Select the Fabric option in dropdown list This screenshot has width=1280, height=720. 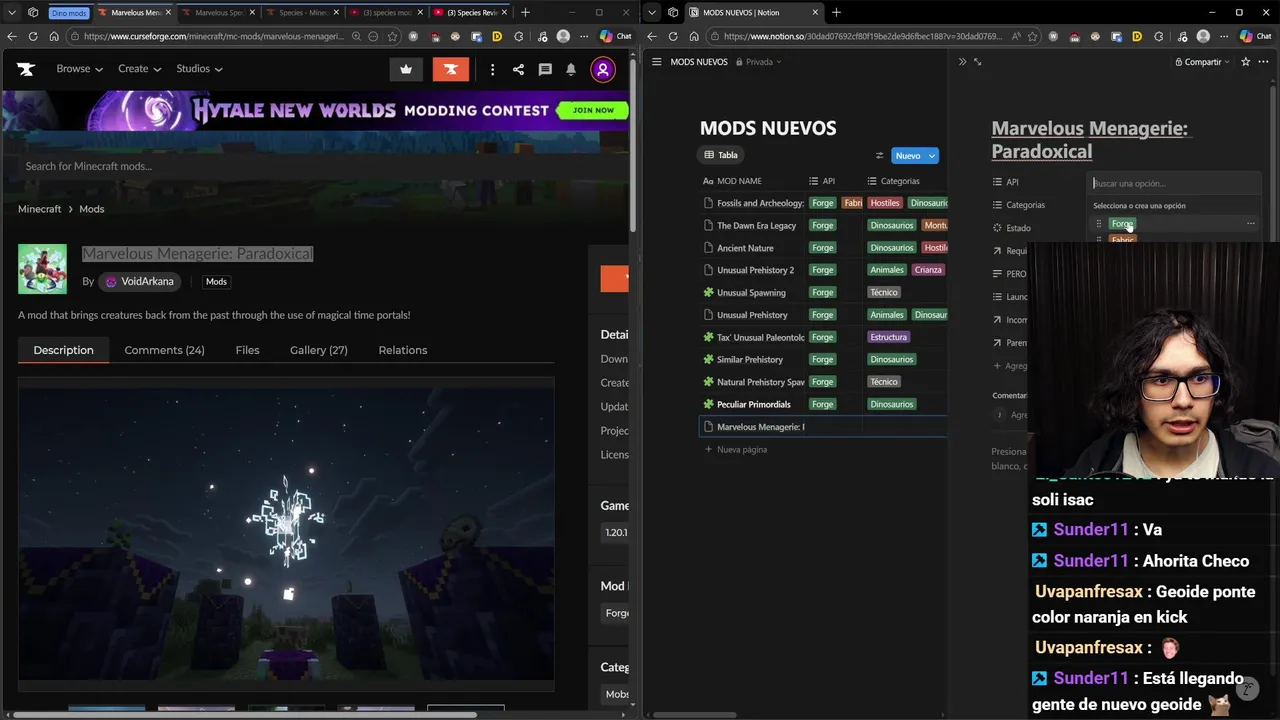click(x=1122, y=240)
